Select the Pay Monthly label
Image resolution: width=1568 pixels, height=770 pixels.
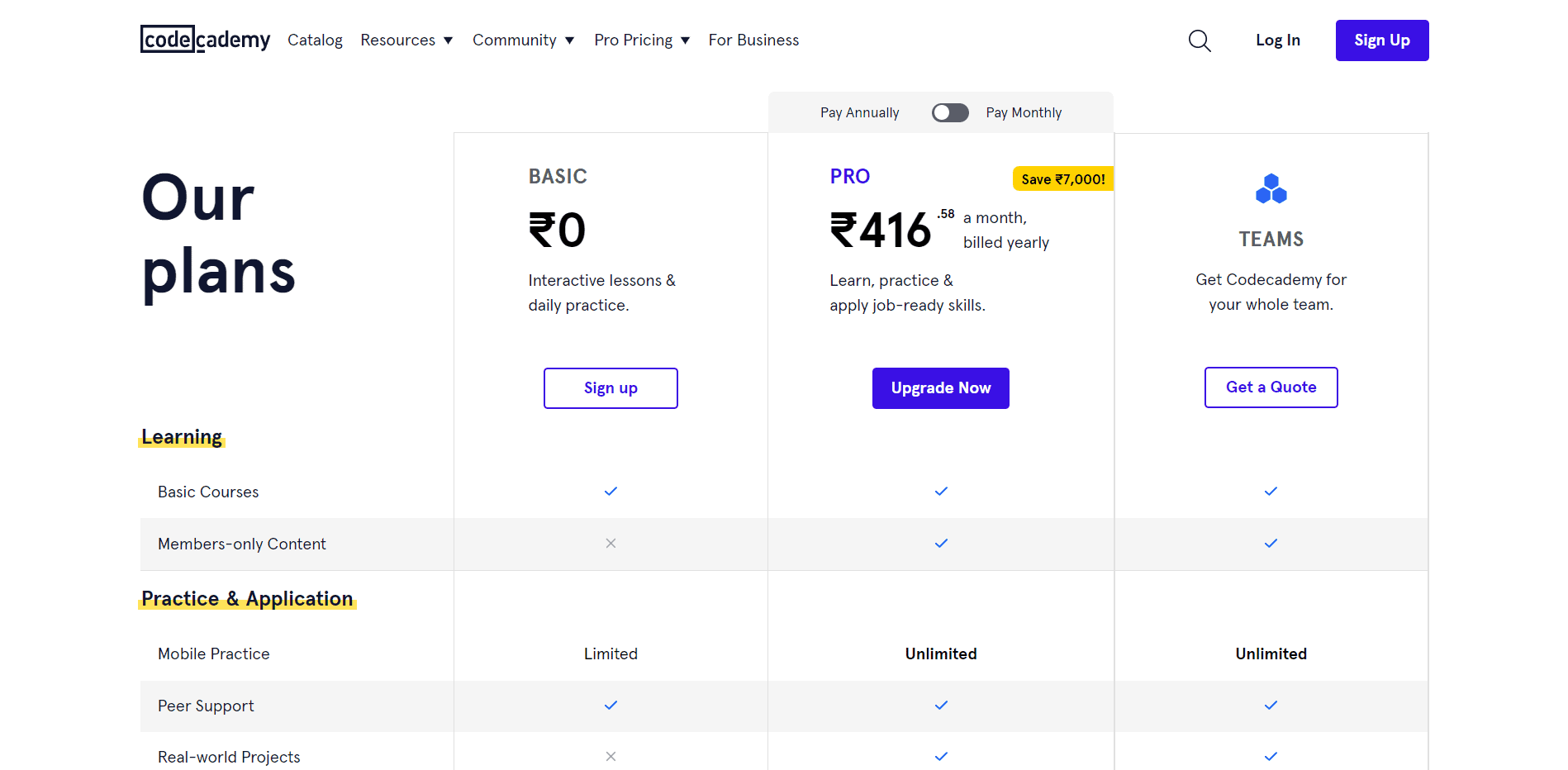point(1024,113)
